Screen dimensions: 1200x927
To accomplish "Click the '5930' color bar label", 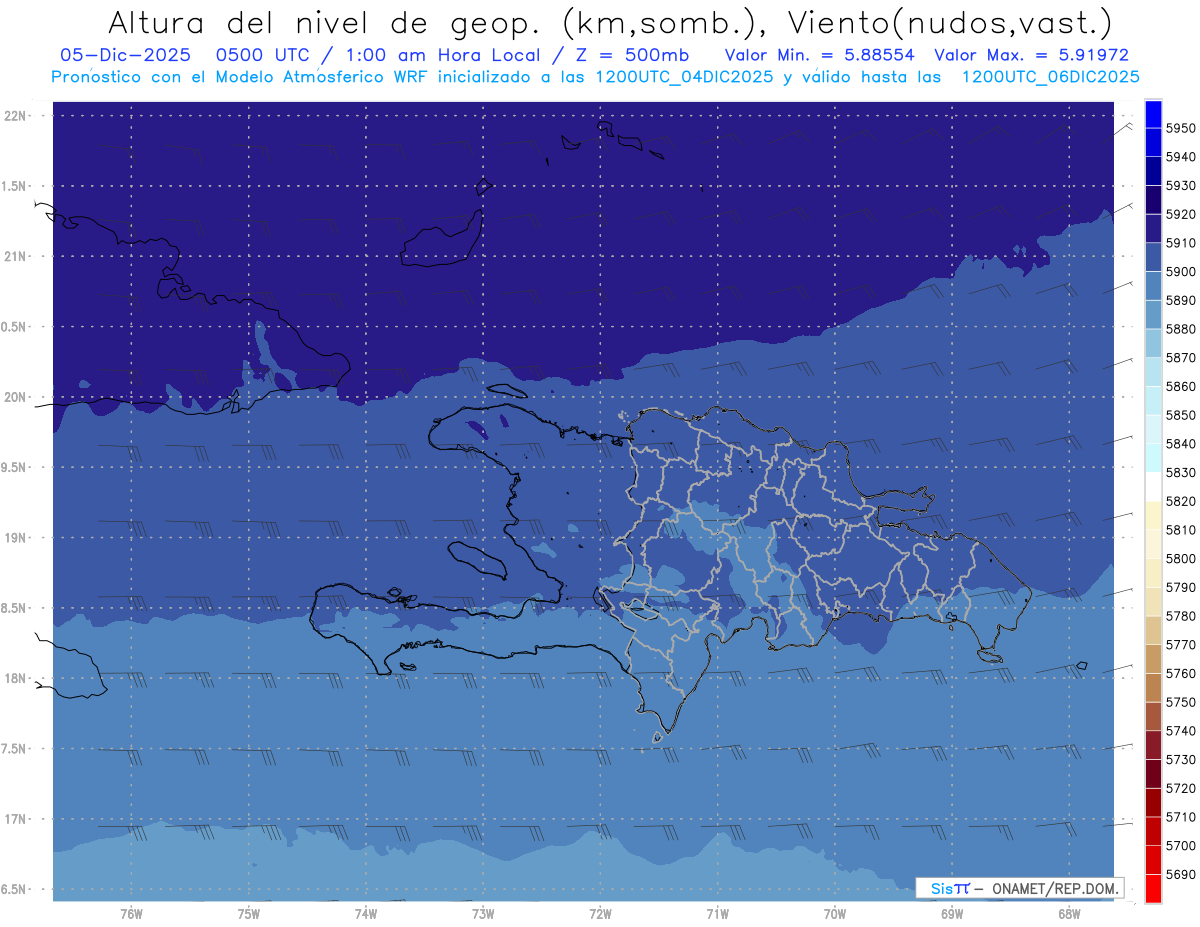I will (x=1181, y=186).
